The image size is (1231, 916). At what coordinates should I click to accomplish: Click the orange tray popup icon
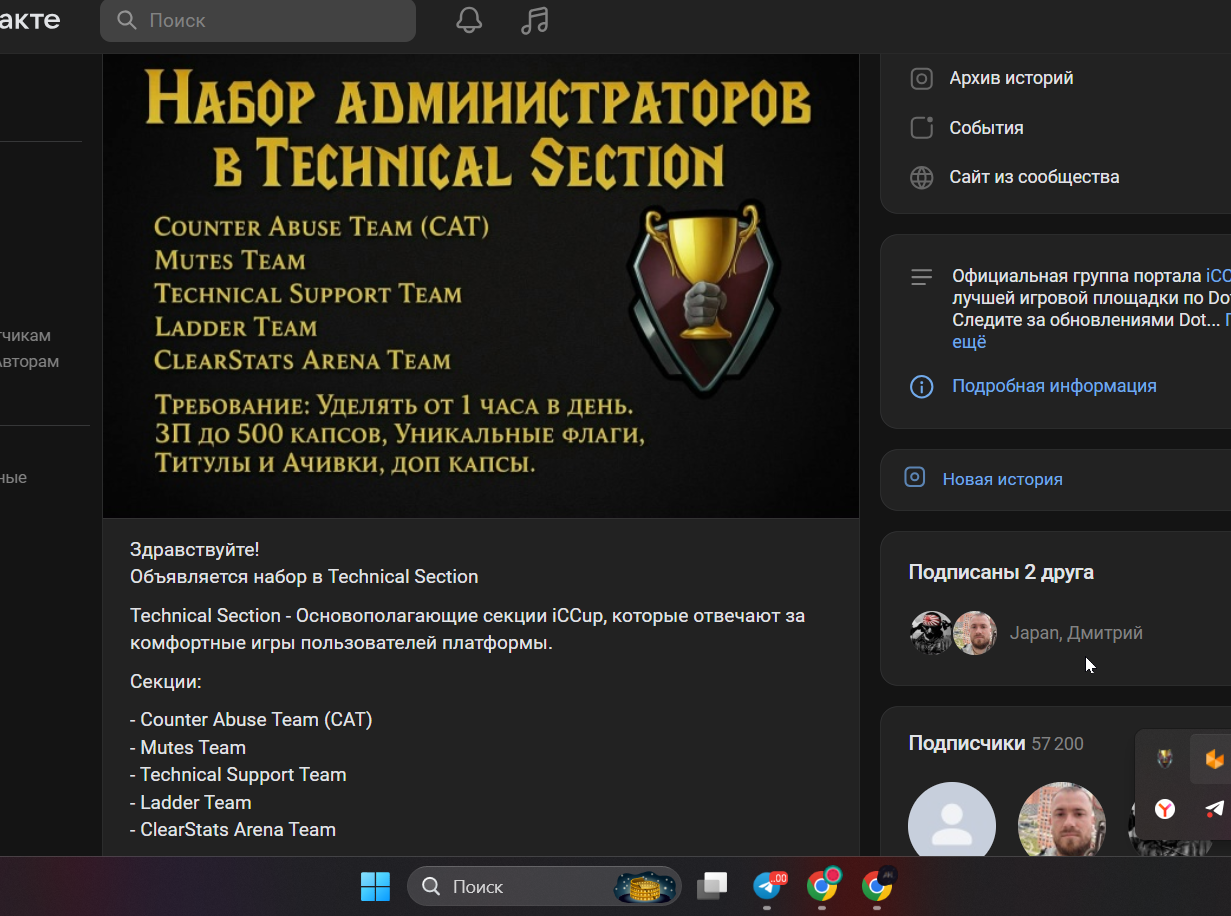pos(1214,760)
